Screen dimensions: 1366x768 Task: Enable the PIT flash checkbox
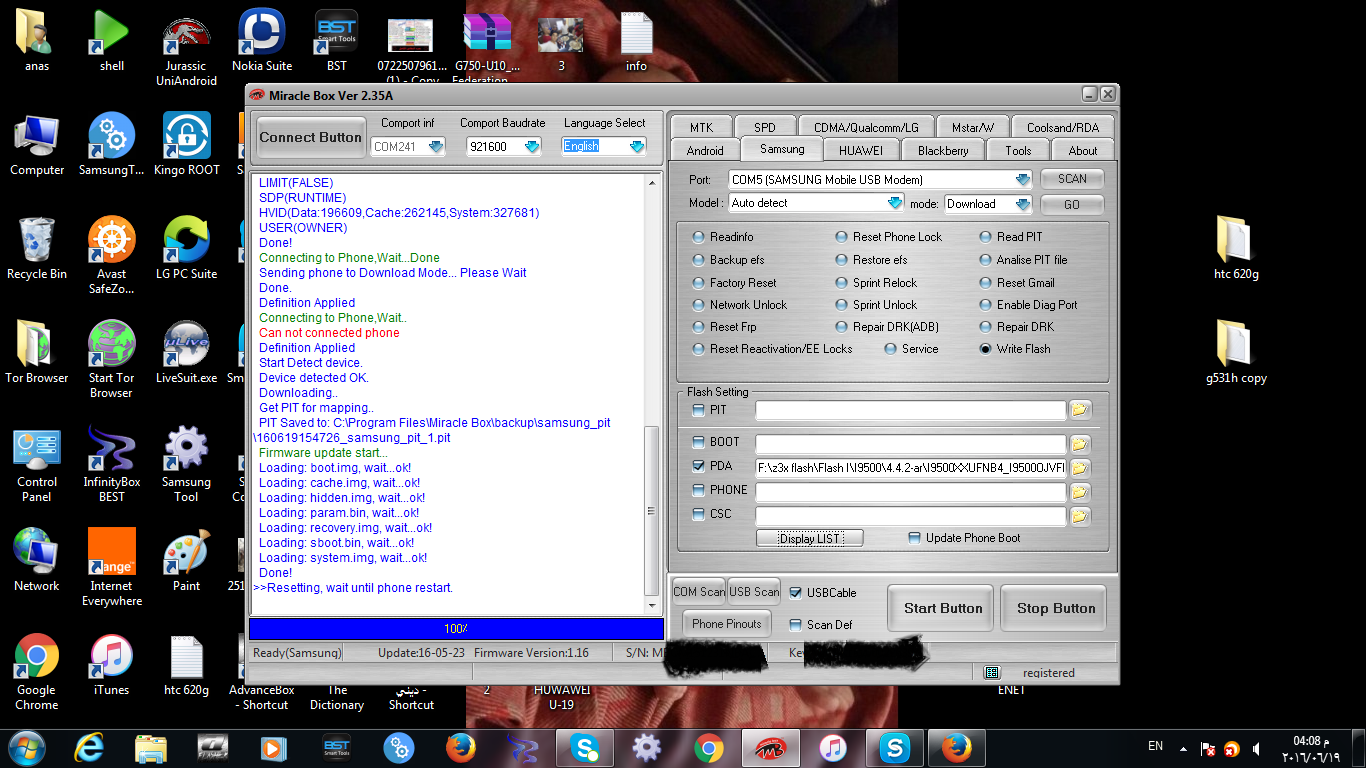[698, 410]
